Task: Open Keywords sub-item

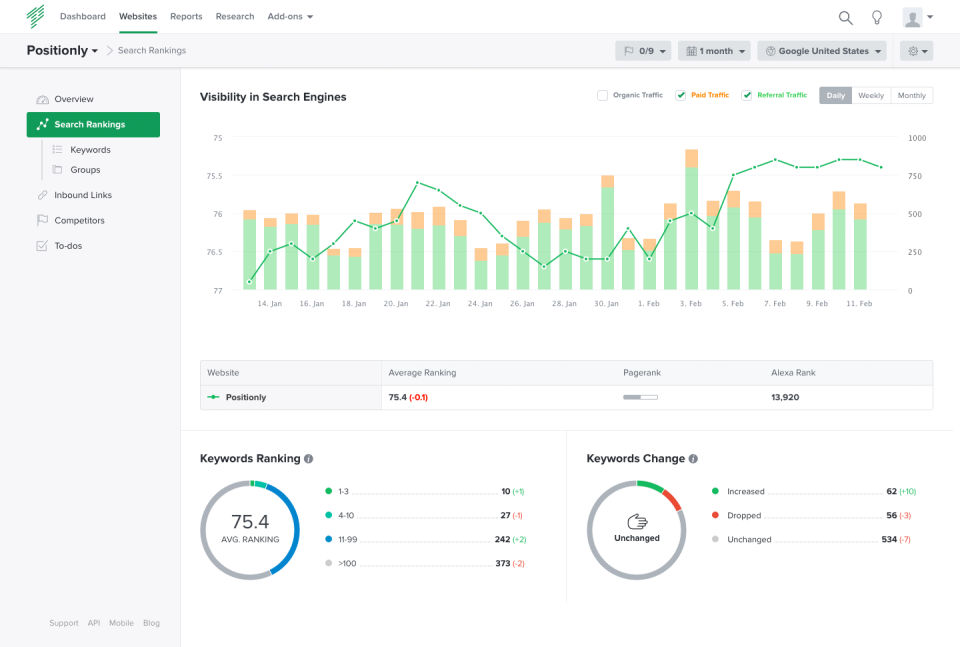Action: pos(90,149)
